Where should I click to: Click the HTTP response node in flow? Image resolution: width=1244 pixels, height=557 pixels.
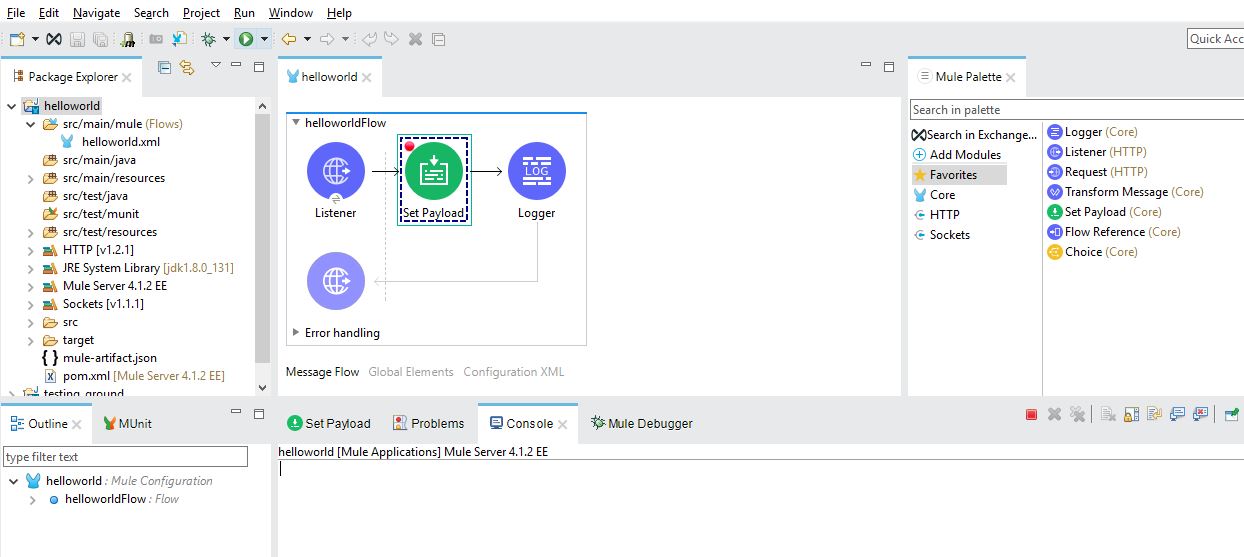[336, 281]
